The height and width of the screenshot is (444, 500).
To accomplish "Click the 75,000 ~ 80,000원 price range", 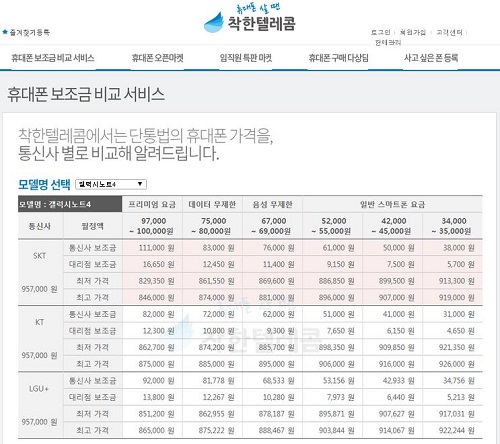I will pyautogui.click(x=212, y=226).
